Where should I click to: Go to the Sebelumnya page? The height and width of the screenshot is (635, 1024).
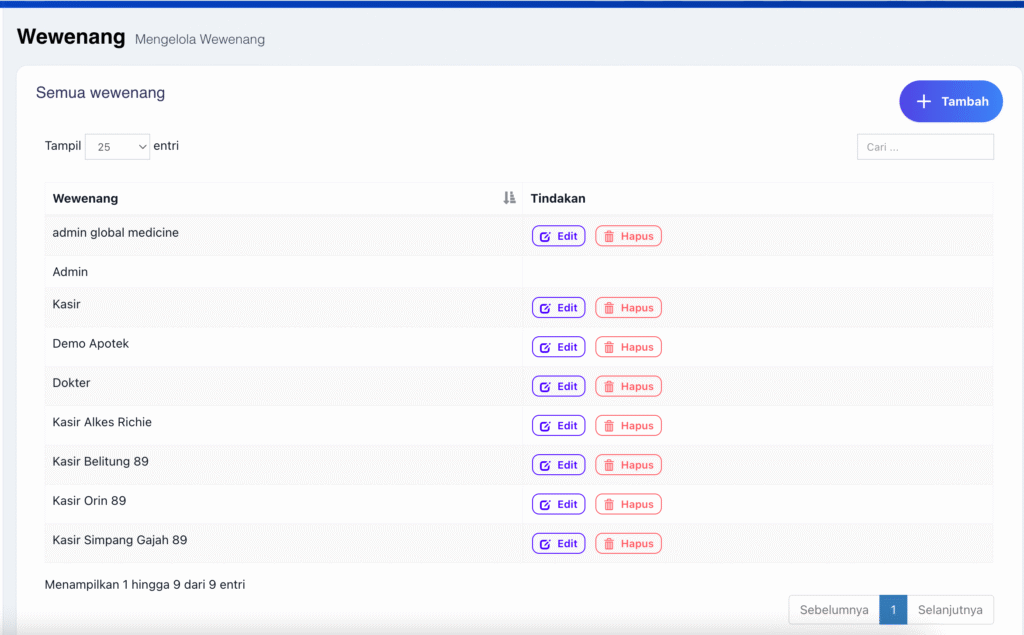pyautogui.click(x=833, y=610)
